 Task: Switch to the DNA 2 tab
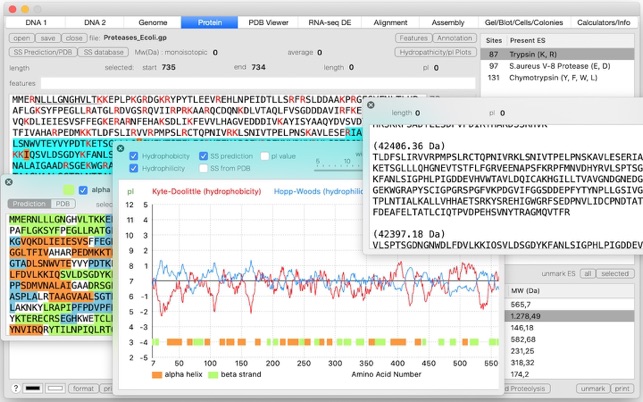(x=95, y=23)
